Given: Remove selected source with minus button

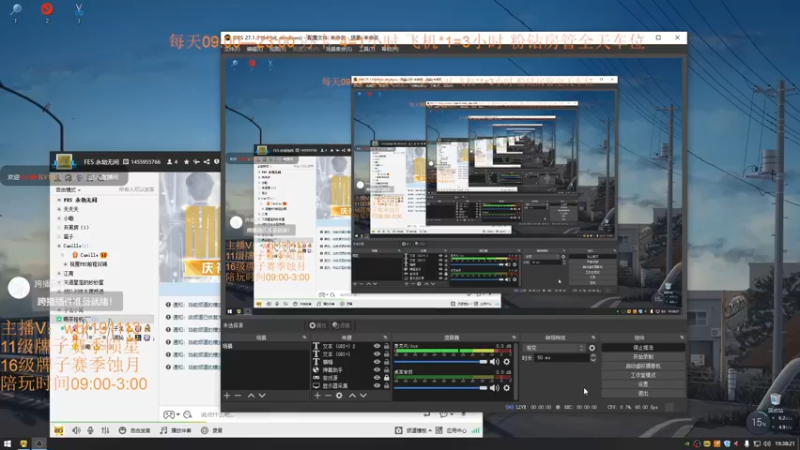Looking at the screenshot, I should [328, 395].
